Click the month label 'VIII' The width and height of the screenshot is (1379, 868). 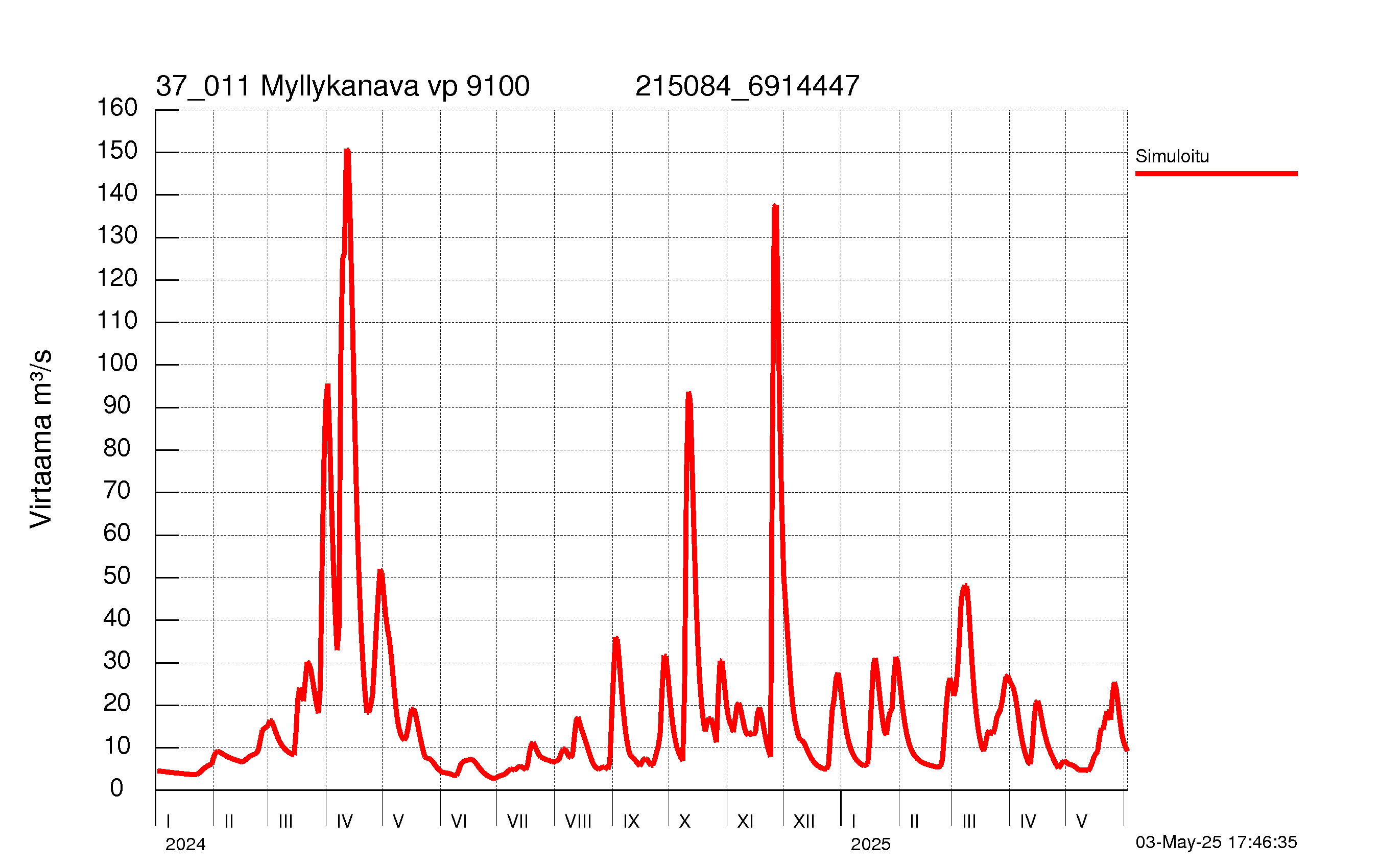pos(578,822)
